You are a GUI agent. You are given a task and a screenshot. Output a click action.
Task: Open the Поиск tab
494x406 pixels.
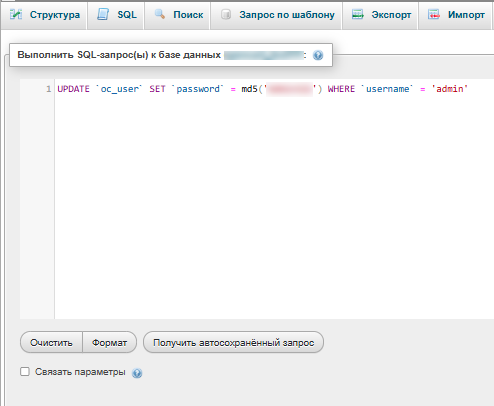(178, 15)
